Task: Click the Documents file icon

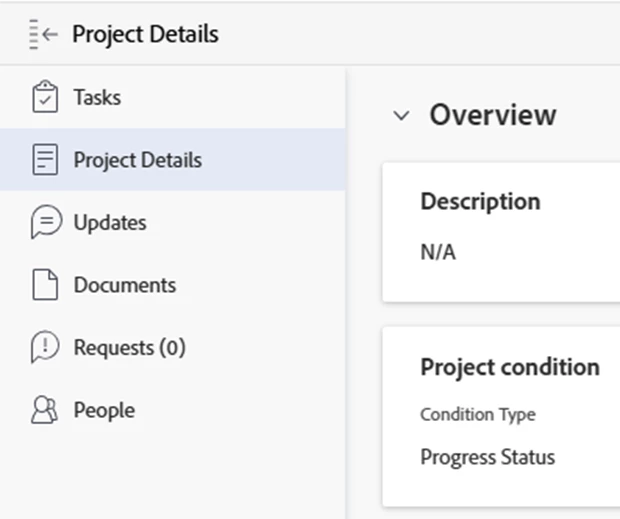Action: [x=46, y=285]
